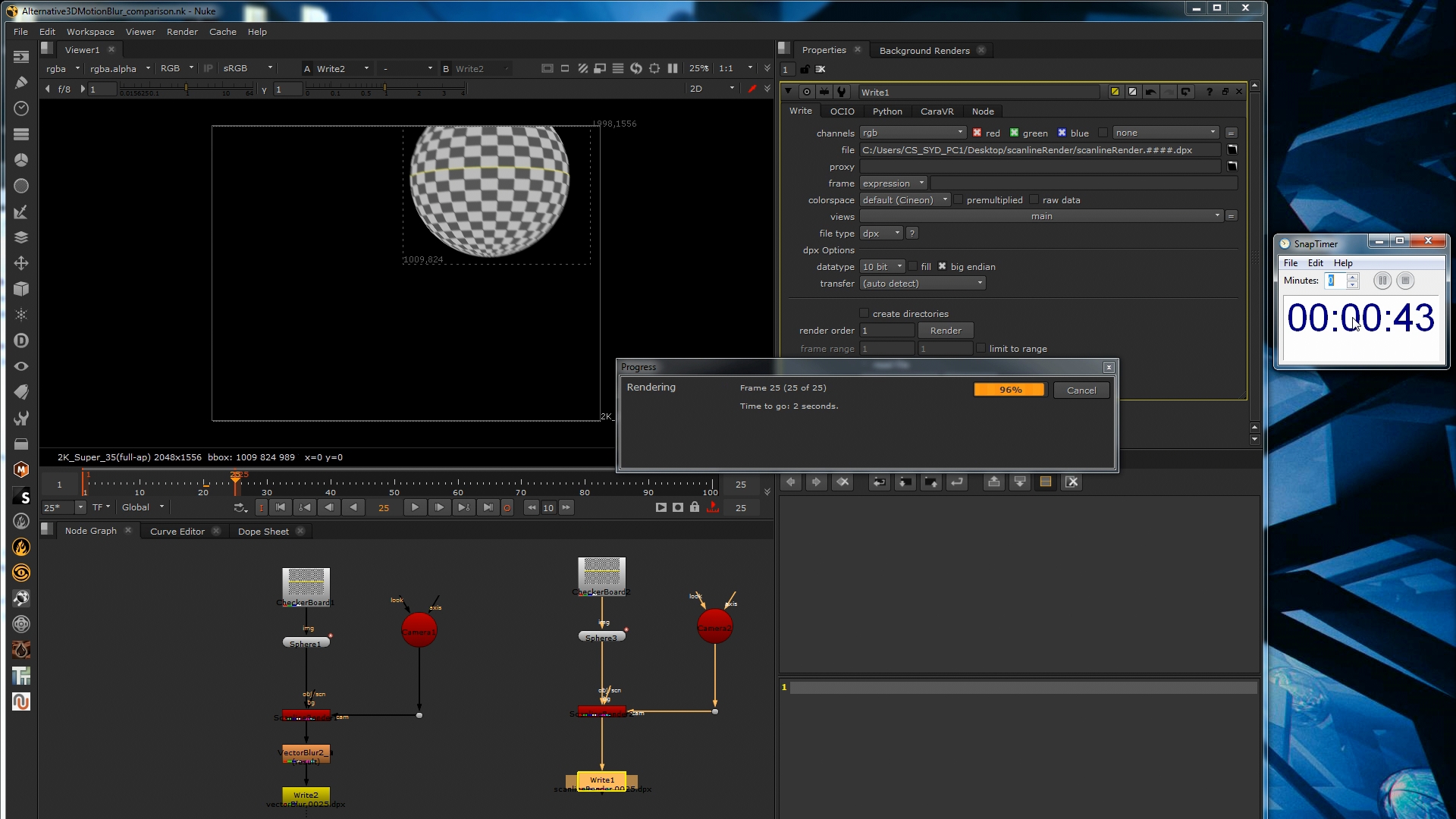
Task: Play the timeline forward
Action: (x=415, y=507)
